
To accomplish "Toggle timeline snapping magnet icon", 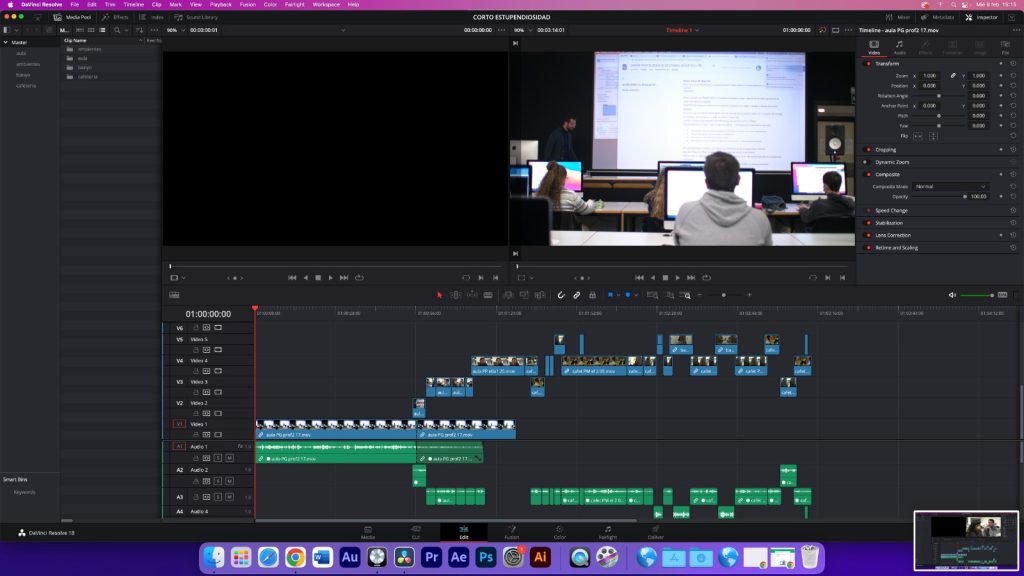I will tap(561, 295).
